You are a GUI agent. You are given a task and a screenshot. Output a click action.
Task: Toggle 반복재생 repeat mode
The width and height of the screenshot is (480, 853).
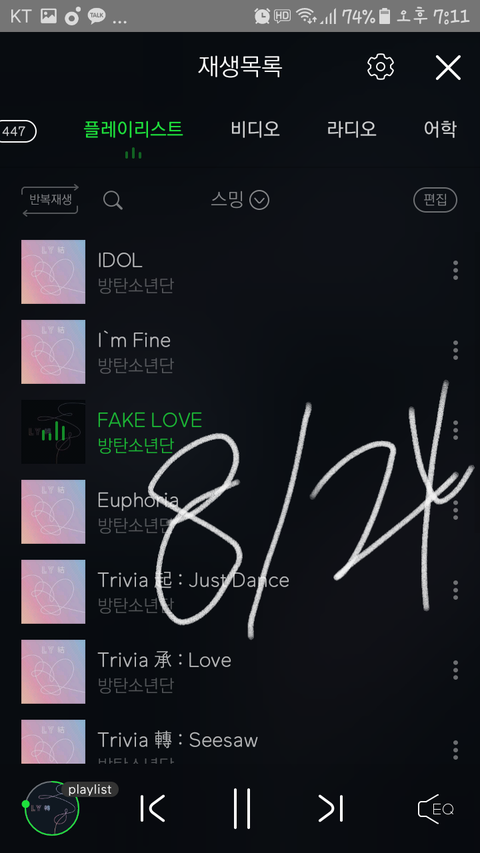pyautogui.click(x=50, y=200)
